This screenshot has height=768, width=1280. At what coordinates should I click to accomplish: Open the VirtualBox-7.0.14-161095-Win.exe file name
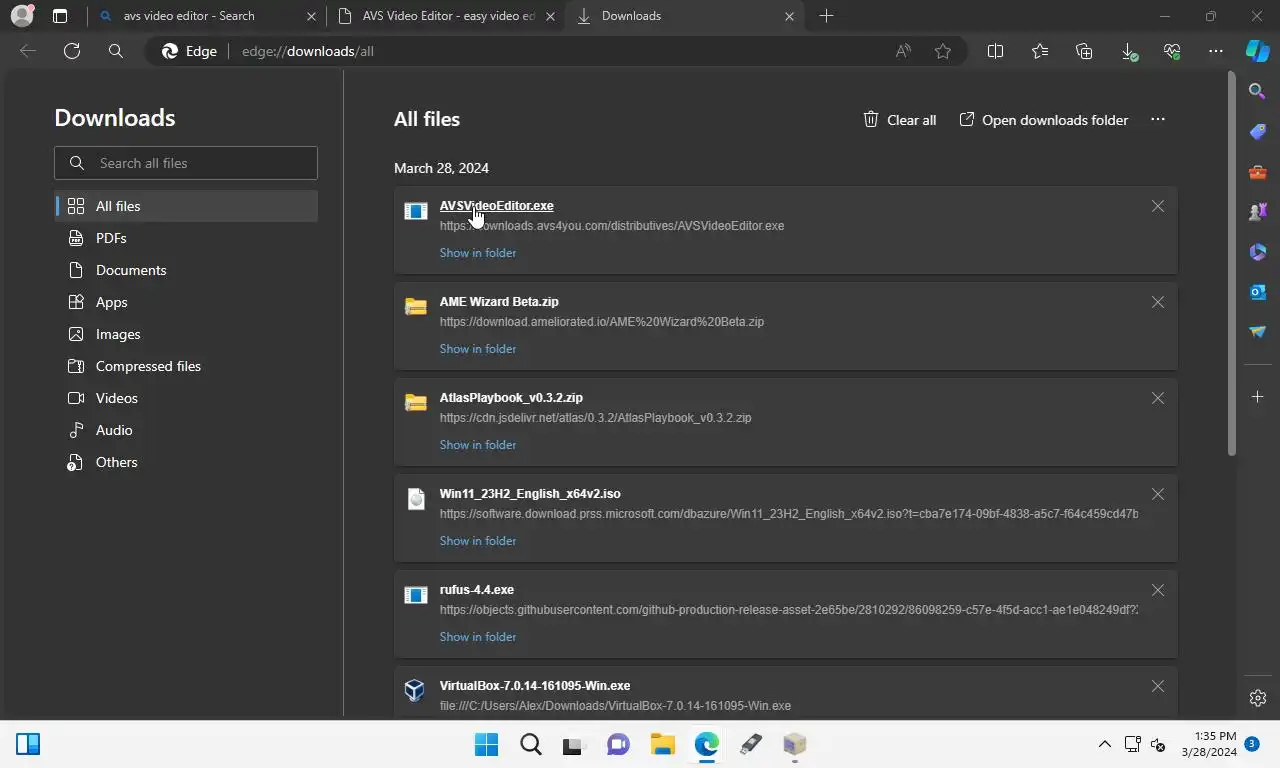point(535,686)
